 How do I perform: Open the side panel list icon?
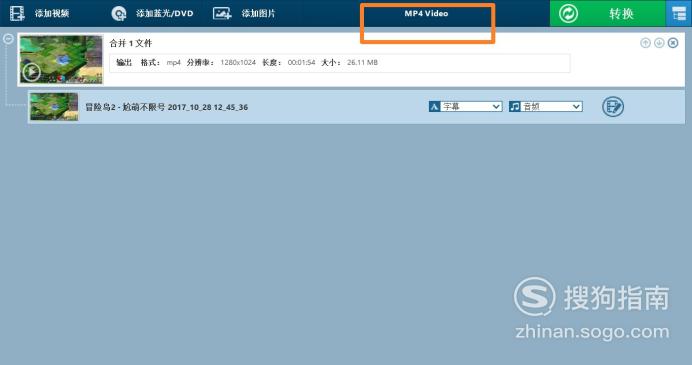[x=679, y=14]
